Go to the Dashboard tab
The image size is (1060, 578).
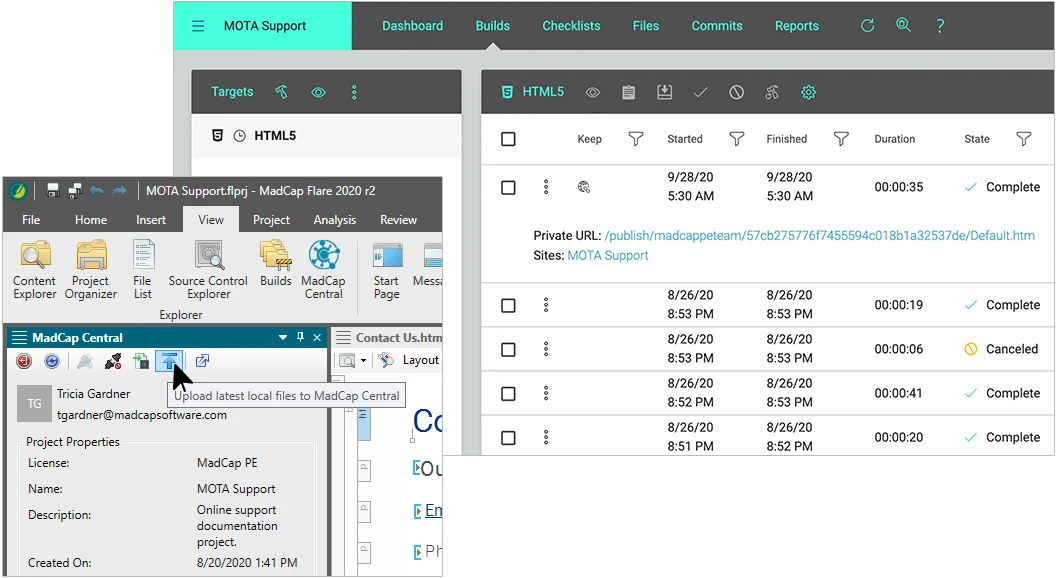pos(412,26)
